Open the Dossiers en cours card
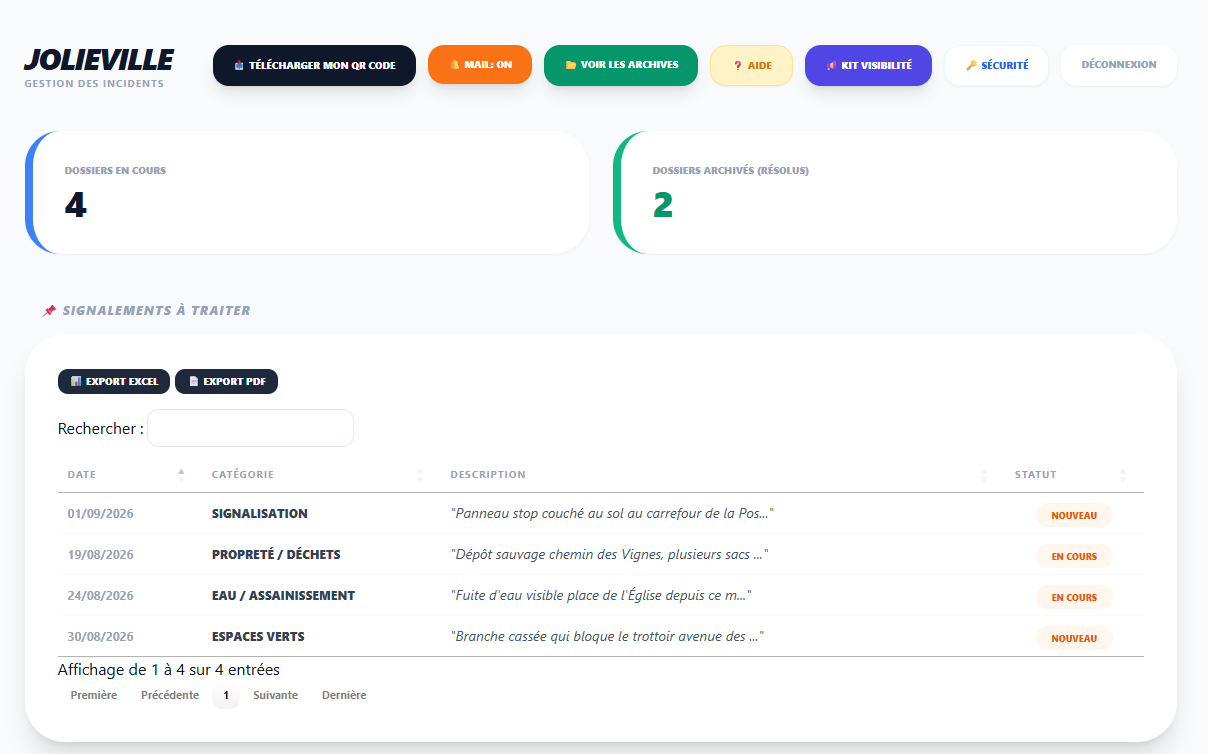1208x754 pixels. pyautogui.click(x=307, y=192)
